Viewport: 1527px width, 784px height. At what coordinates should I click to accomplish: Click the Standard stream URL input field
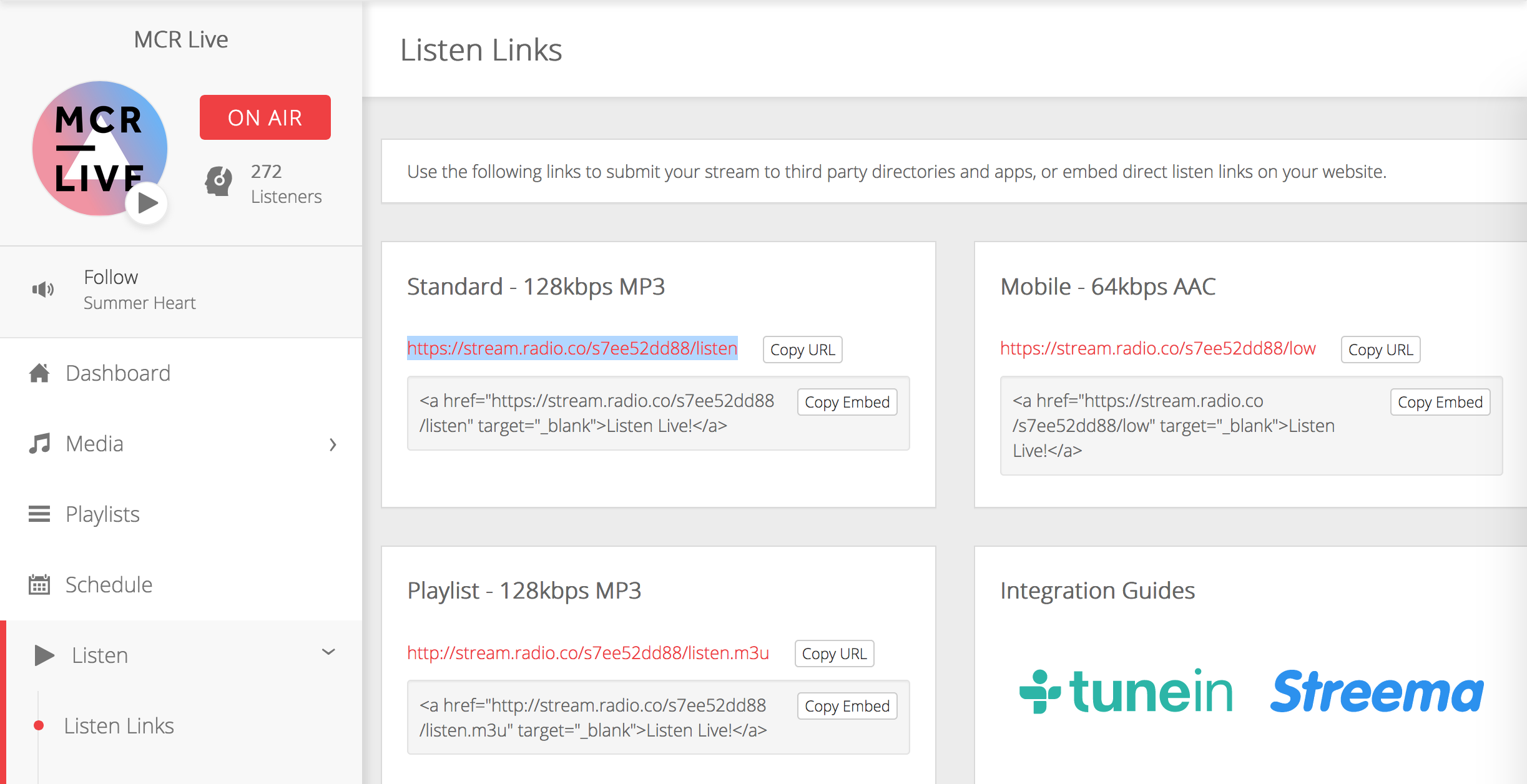point(570,348)
